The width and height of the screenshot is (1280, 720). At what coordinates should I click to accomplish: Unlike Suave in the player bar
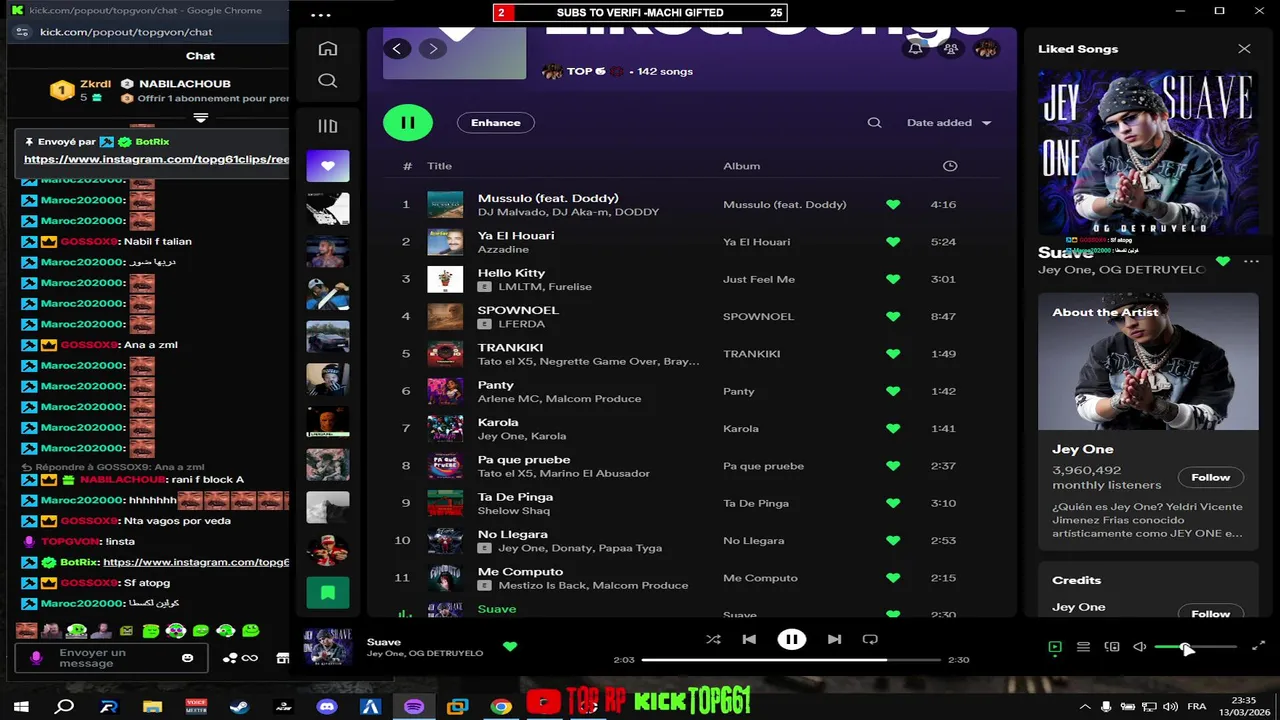click(510, 647)
